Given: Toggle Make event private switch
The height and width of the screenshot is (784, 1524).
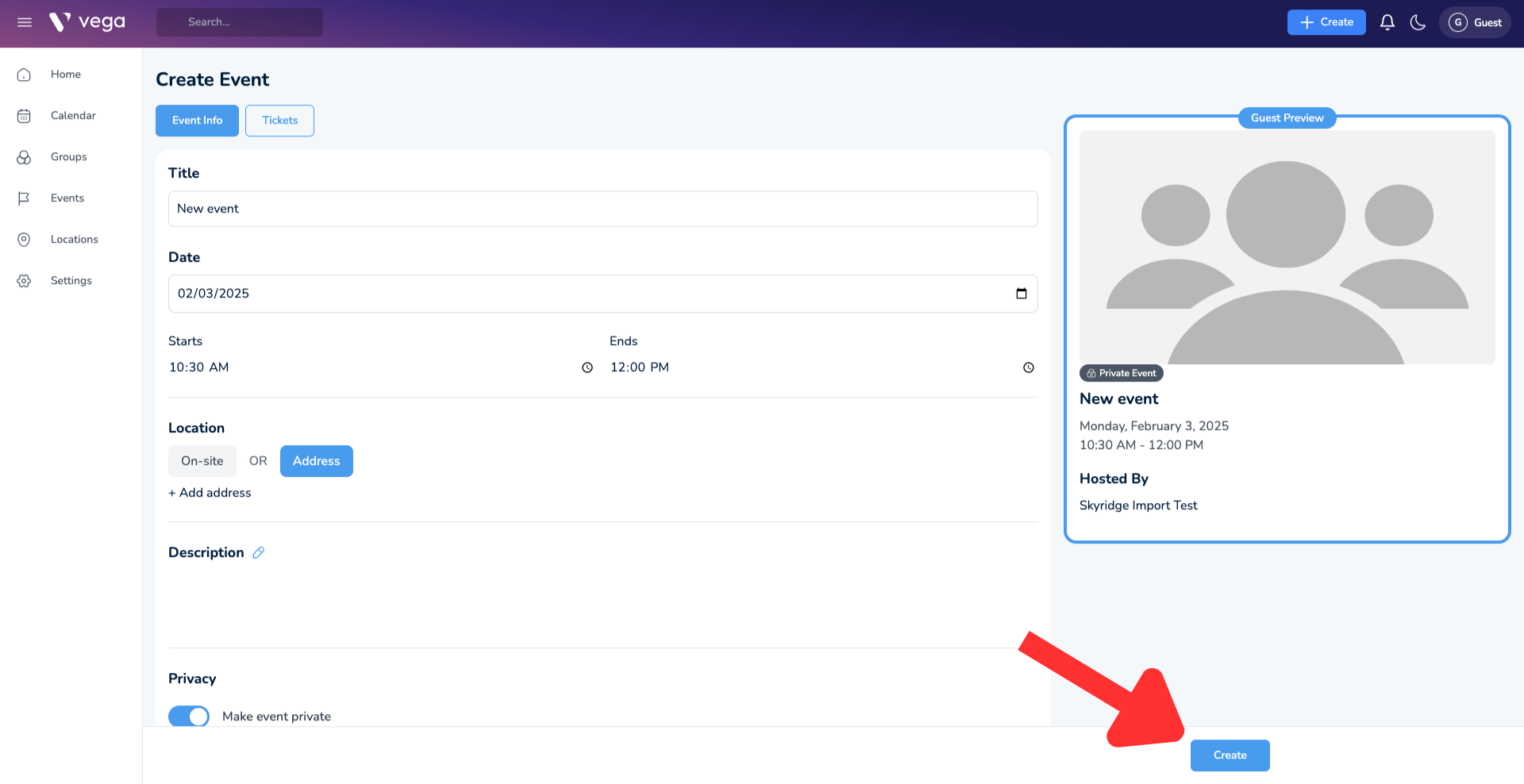Looking at the screenshot, I should pos(189,716).
